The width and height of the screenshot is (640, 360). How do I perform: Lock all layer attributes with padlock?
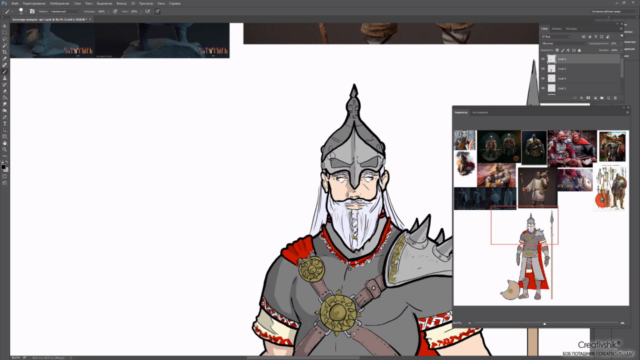[x=579, y=50]
